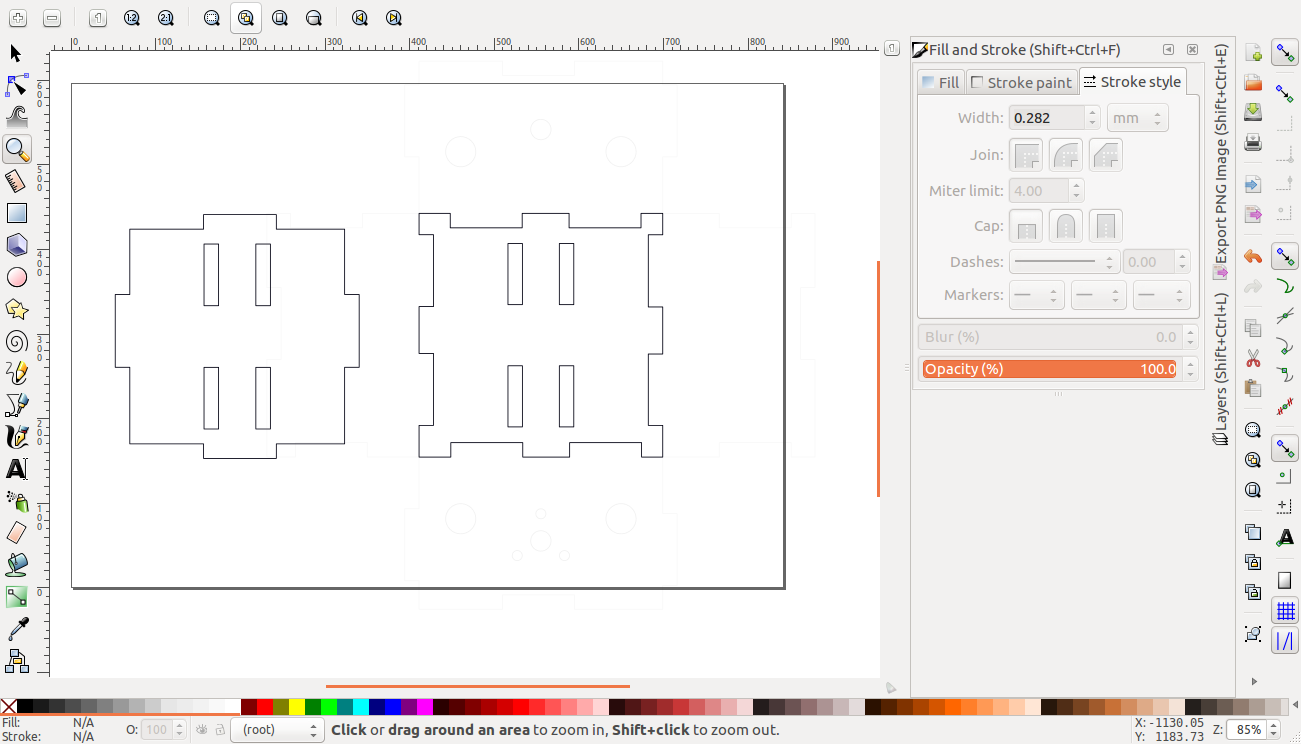Open the (root) layer dropdown
The width and height of the screenshot is (1301, 744).
(x=276, y=730)
